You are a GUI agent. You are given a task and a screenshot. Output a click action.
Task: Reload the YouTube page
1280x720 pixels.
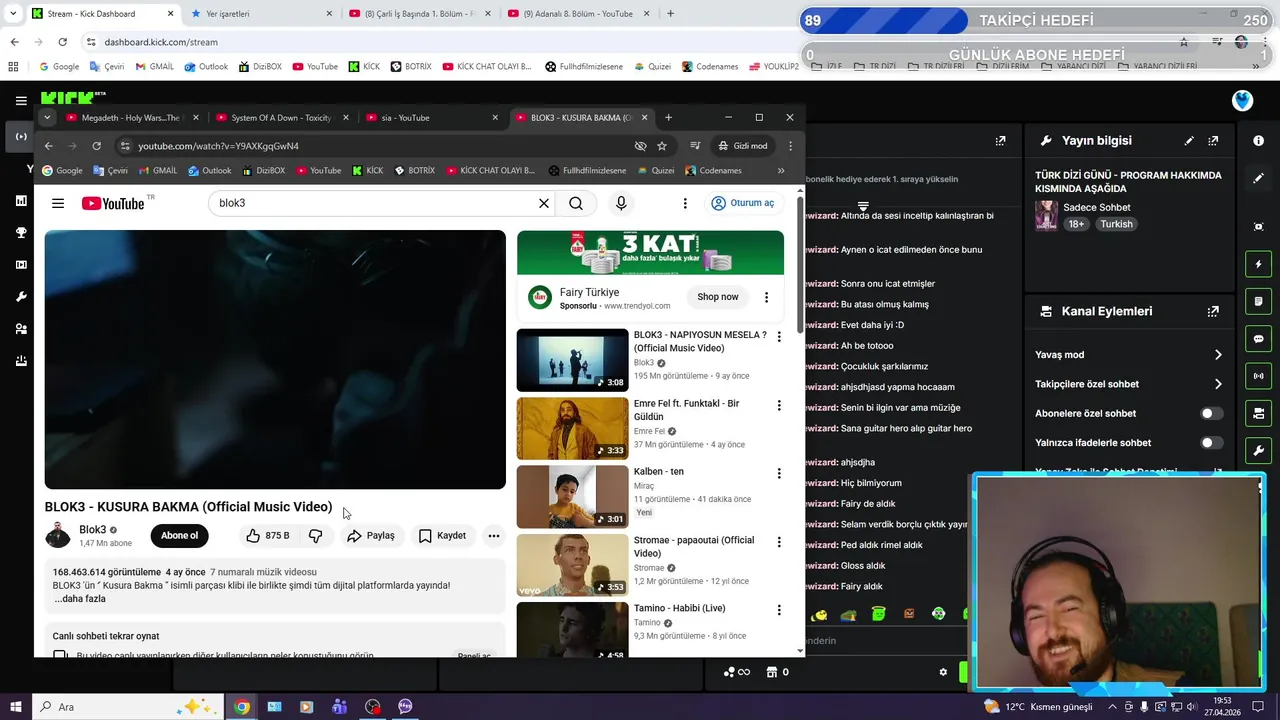pos(96,146)
